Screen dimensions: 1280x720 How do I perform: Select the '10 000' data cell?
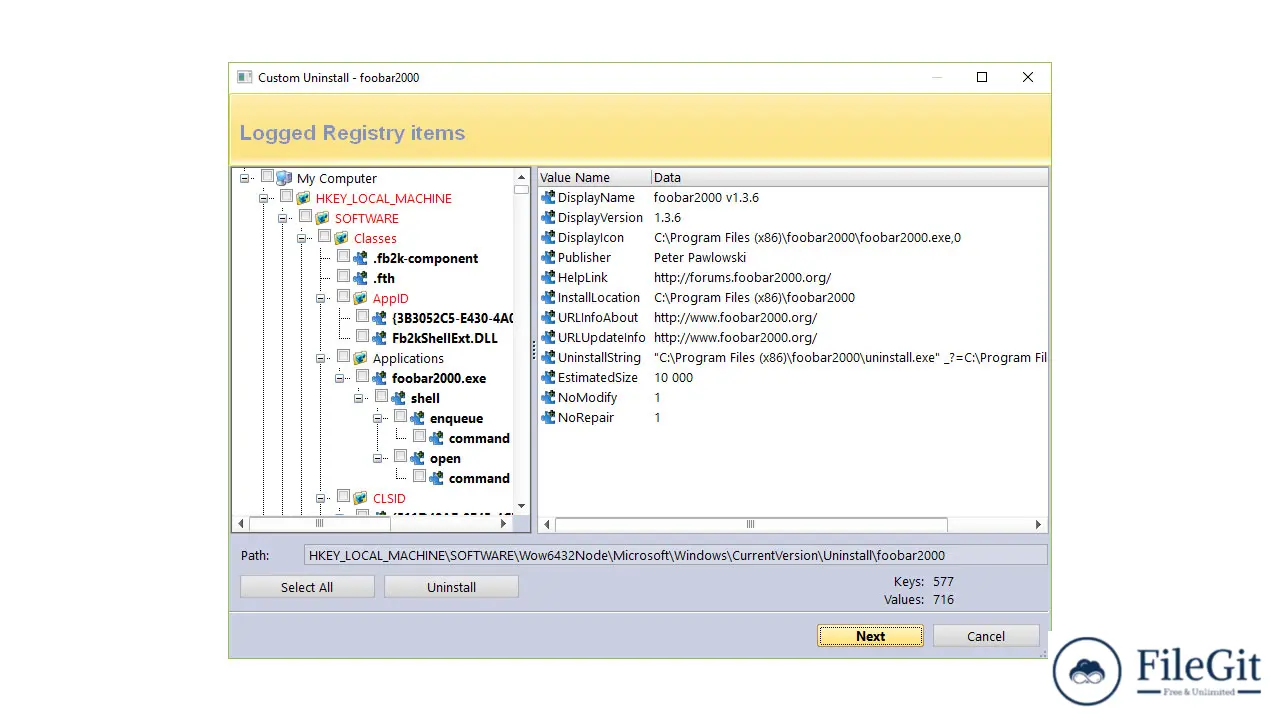[x=673, y=378]
